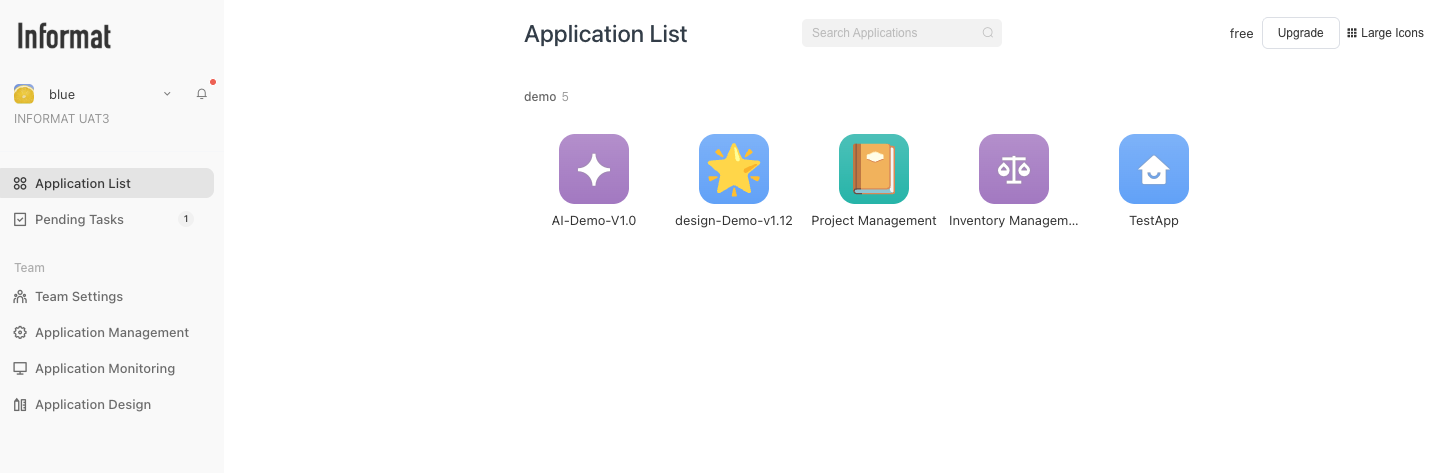Click the Upgrade button
Screen dimensions: 1440x473
(1300, 33)
